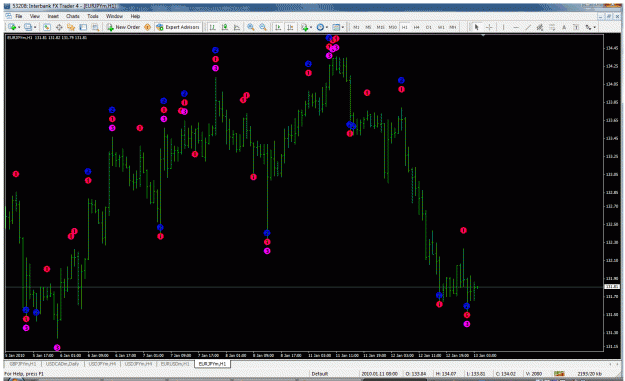Viewport: 625px width, 381px height.
Task: Launch MetaEditor via the yellow diamond icon
Action: 147,27
